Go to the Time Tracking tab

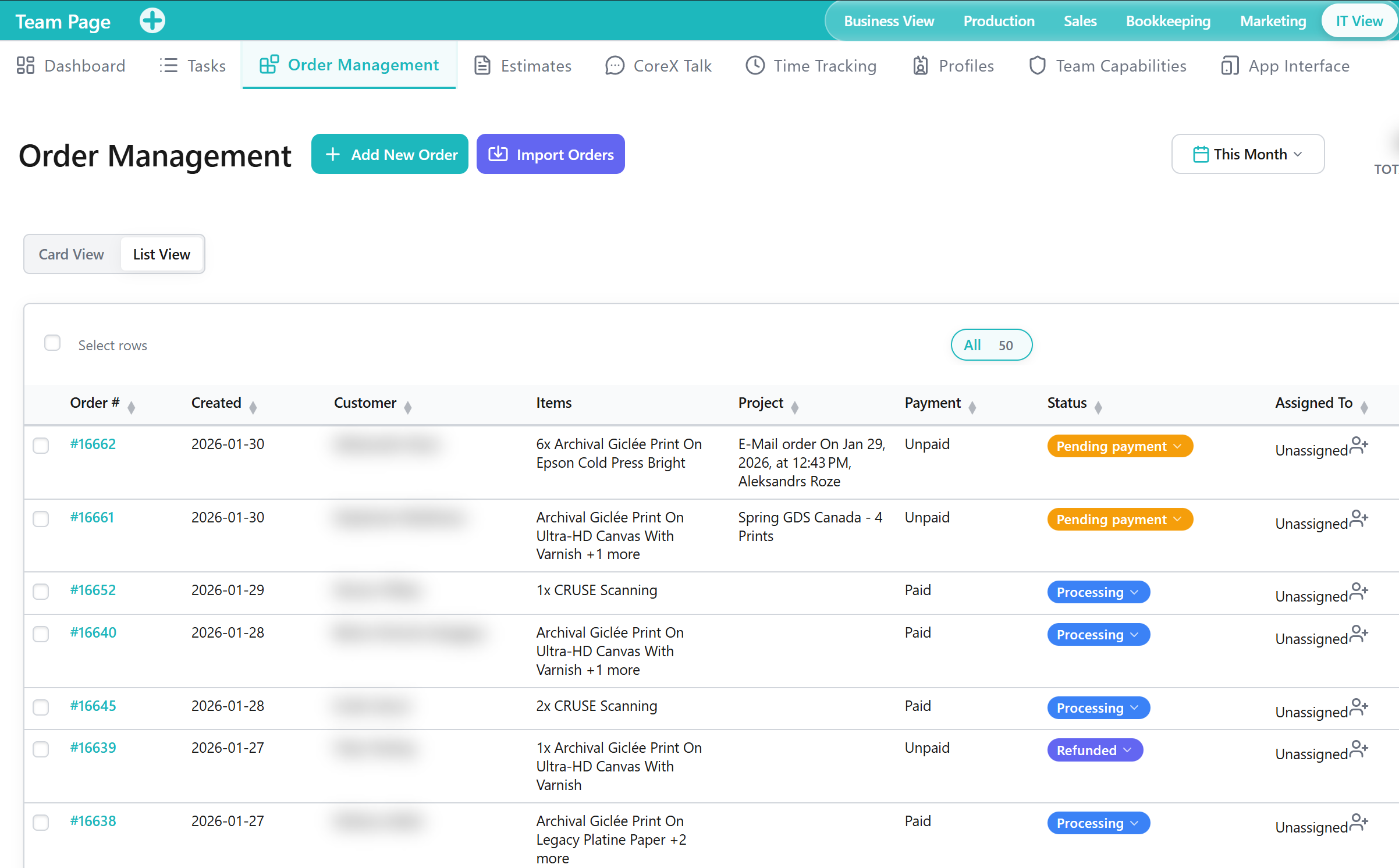(811, 66)
